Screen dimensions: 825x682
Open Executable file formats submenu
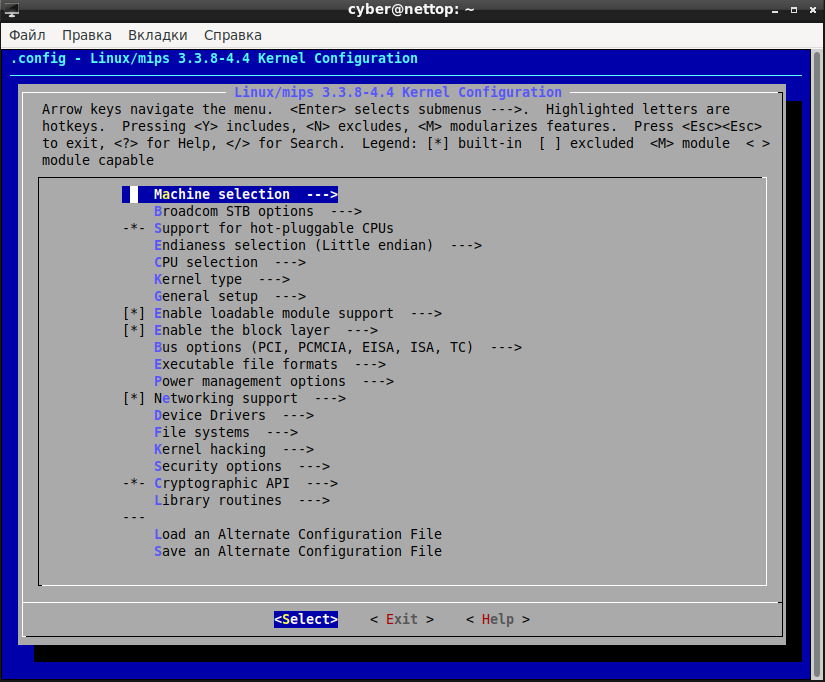270,364
